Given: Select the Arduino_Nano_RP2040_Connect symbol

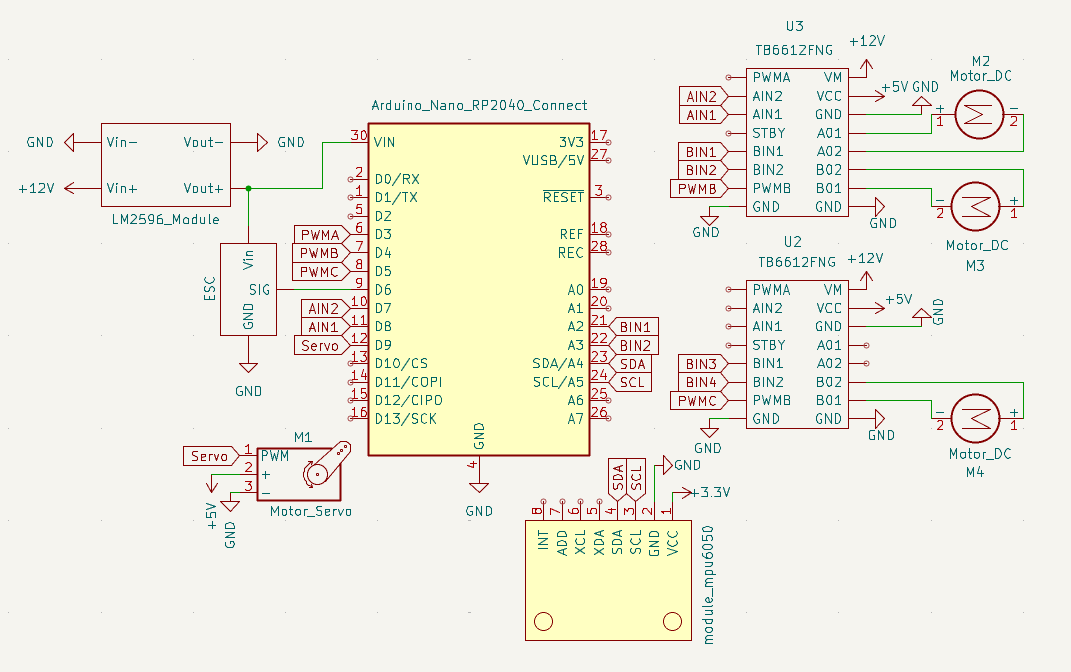Looking at the screenshot, I should [x=478, y=290].
